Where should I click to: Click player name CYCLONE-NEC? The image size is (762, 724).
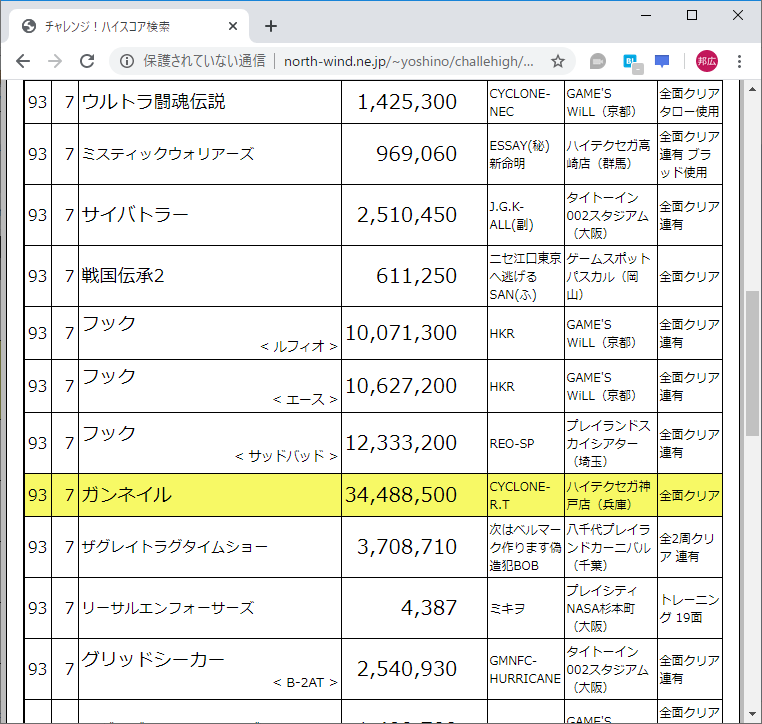click(520, 103)
